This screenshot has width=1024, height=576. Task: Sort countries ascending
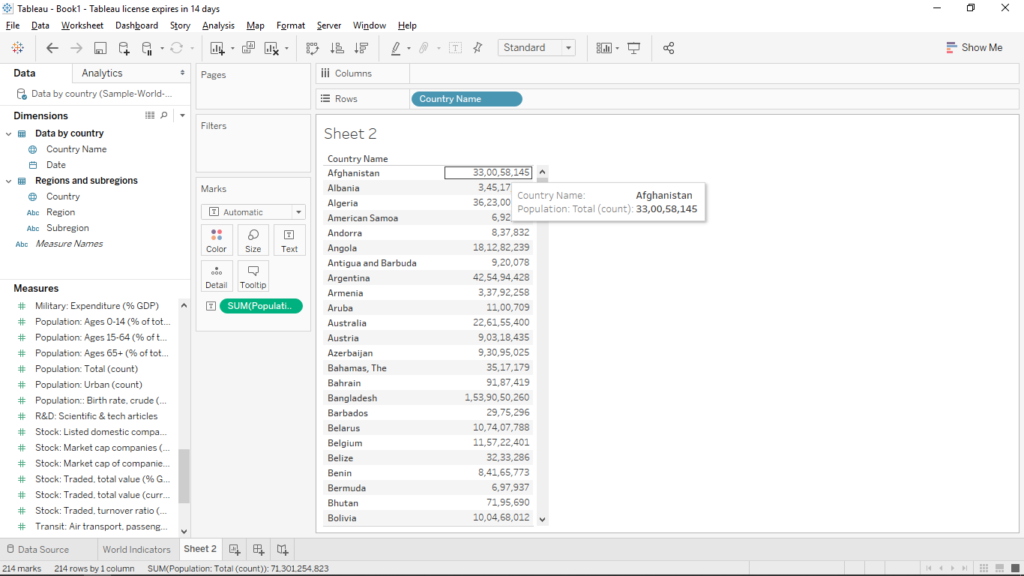[338, 47]
